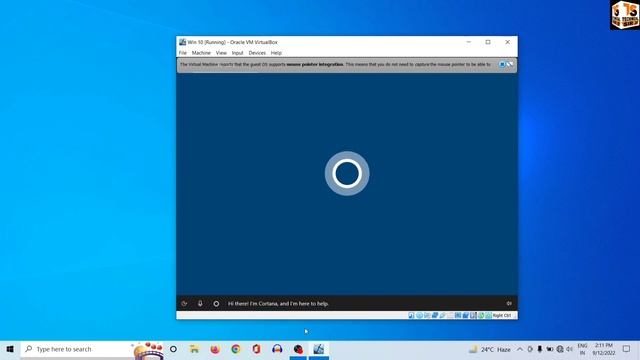
Task: Open network settings from the tray globe
Action: 560,349
